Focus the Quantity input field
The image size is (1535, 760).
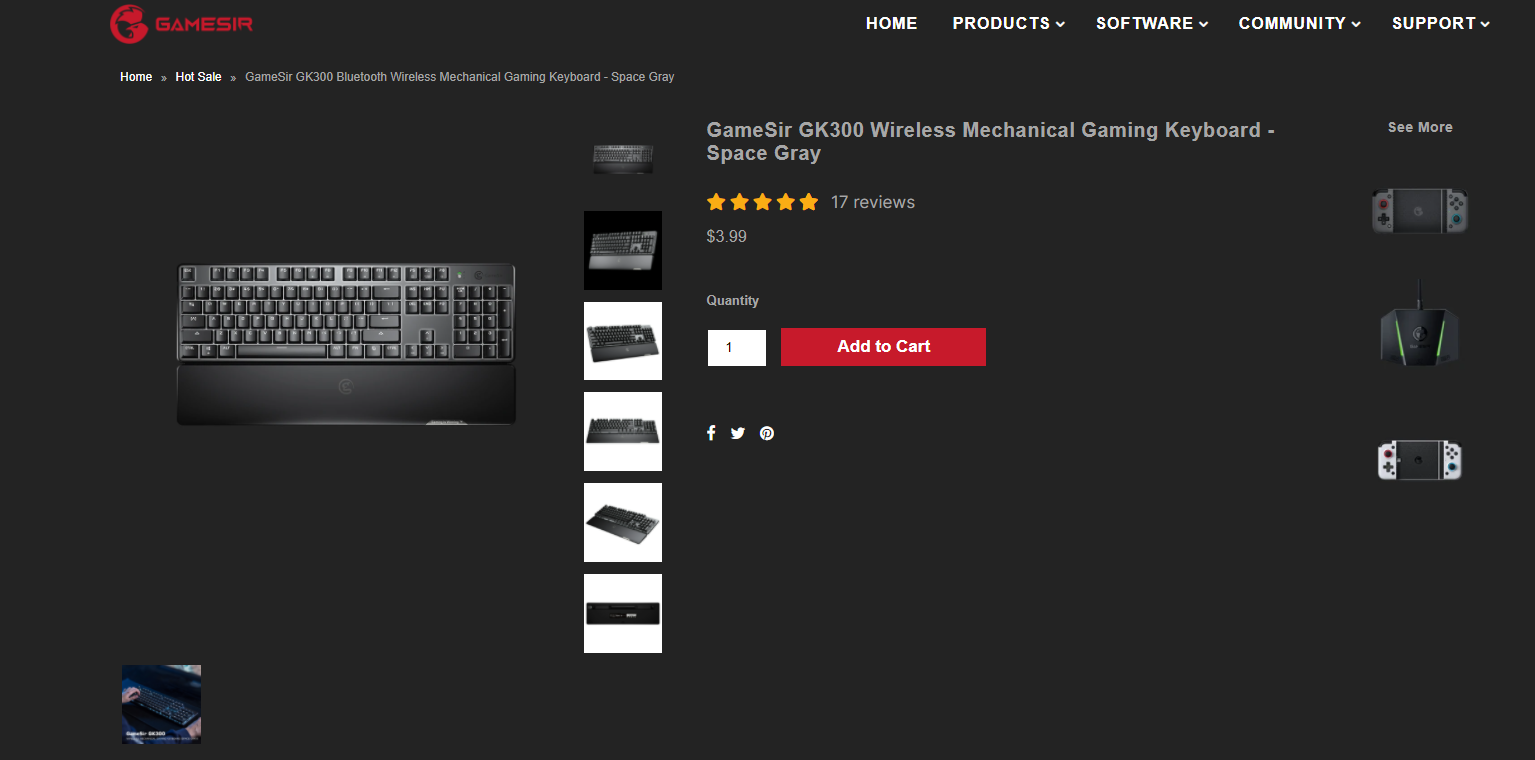[x=737, y=348]
